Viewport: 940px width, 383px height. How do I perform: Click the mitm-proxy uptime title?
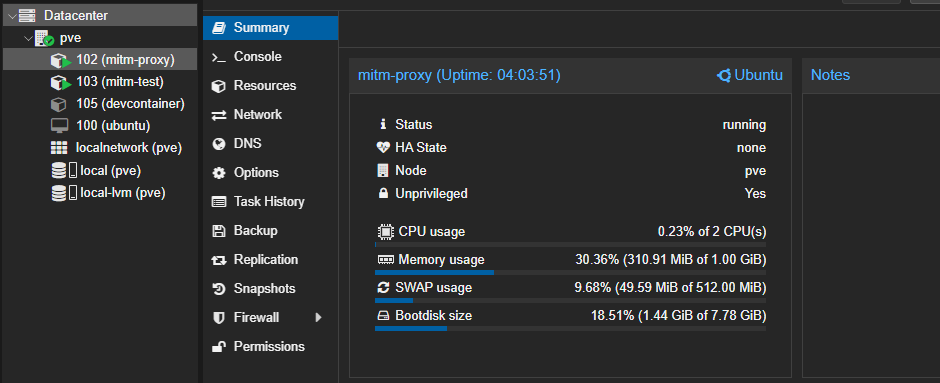point(459,76)
